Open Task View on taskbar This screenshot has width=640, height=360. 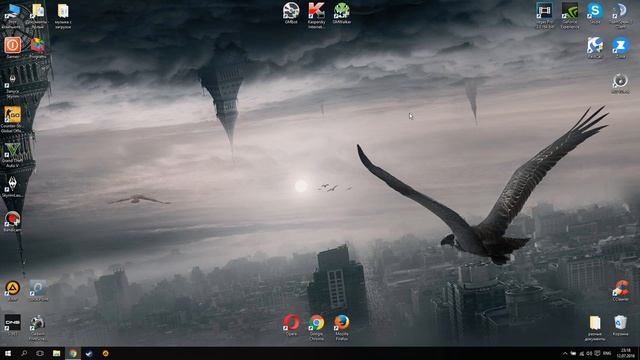40,353
